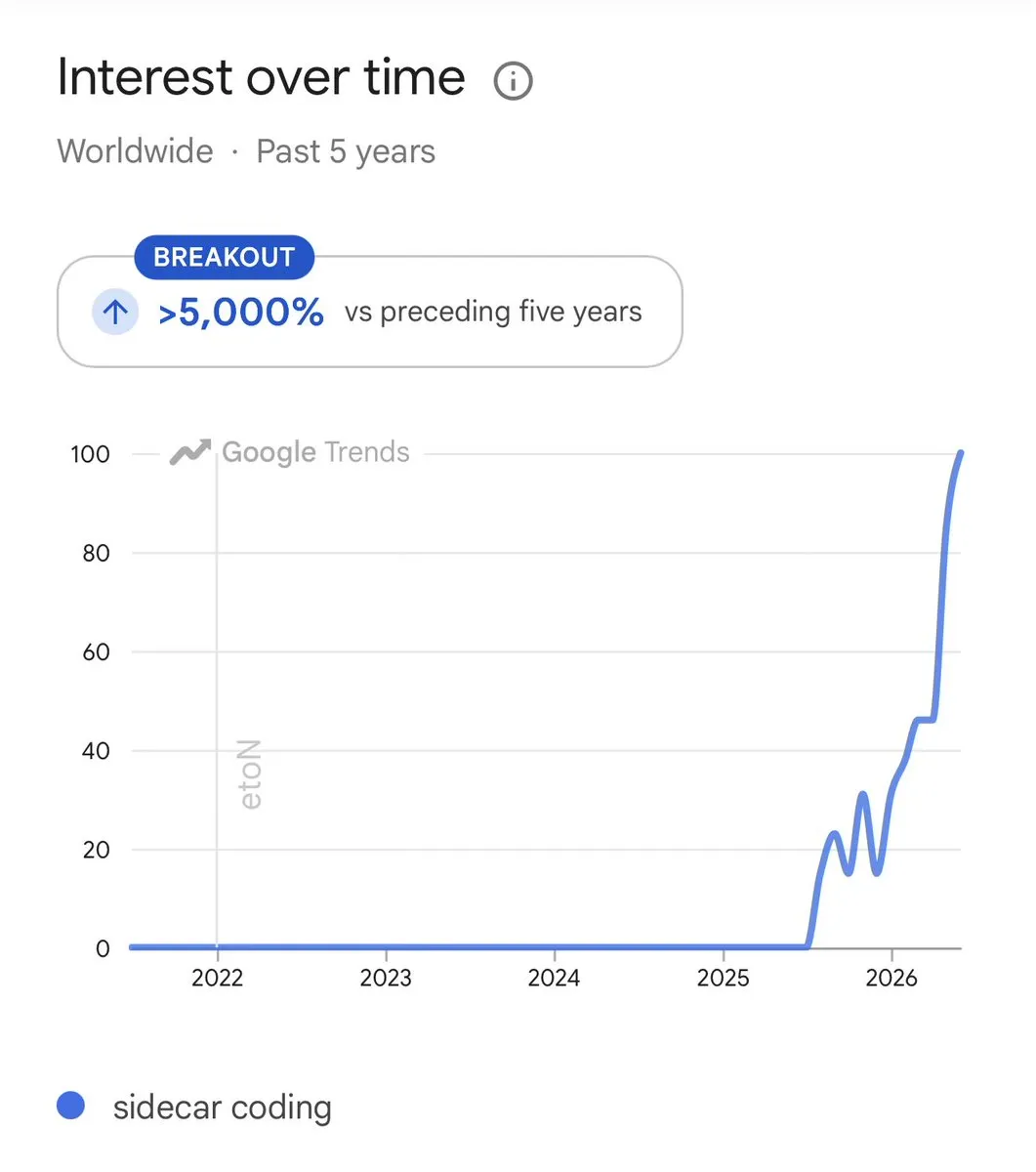Image resolution: width=1036 pixels, height=1172 pixels.
Task: Click the Worldwide region text
Action: [x=135, y=151]
